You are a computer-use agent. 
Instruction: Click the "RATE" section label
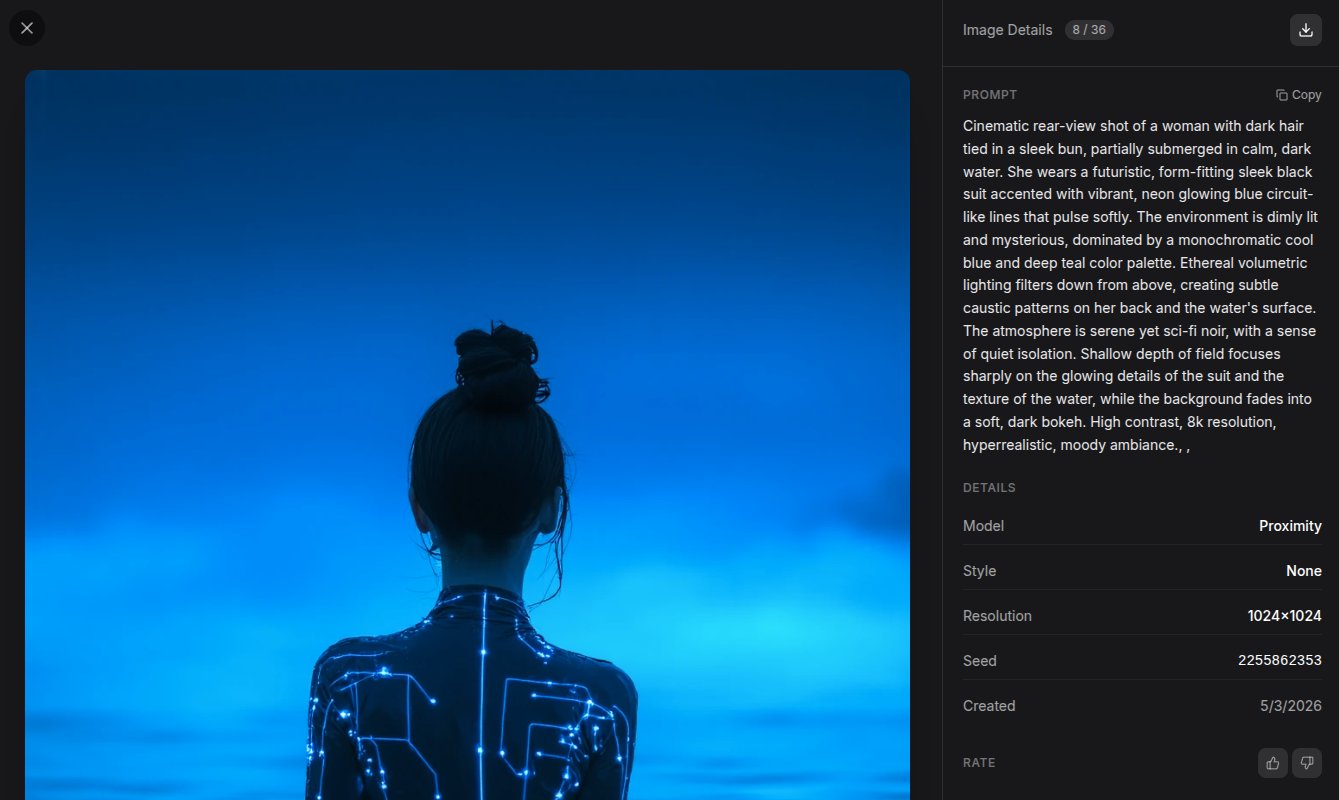pos(979,763)
